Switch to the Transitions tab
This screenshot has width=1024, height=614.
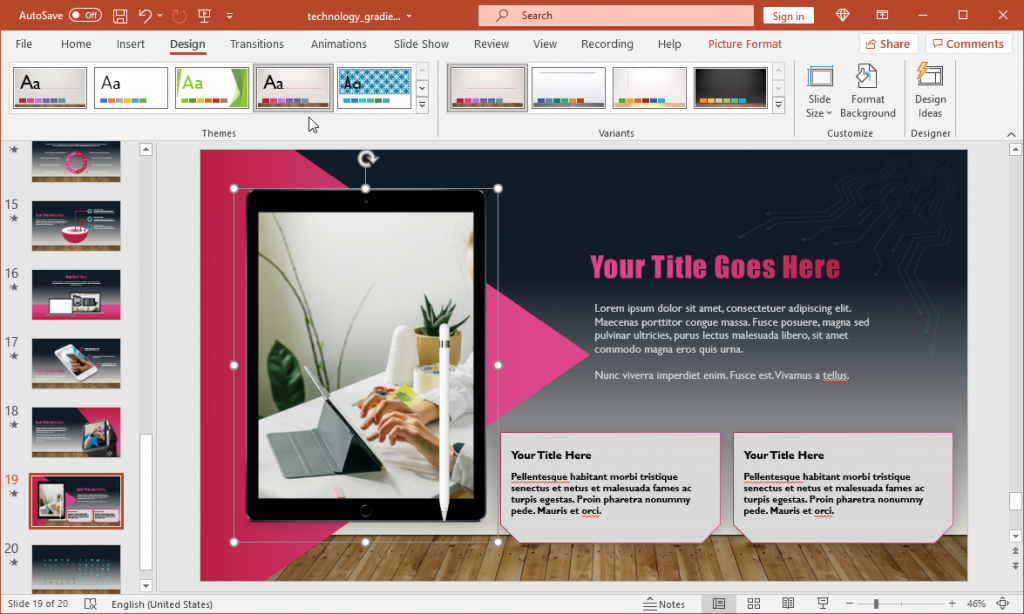(256, 44)
